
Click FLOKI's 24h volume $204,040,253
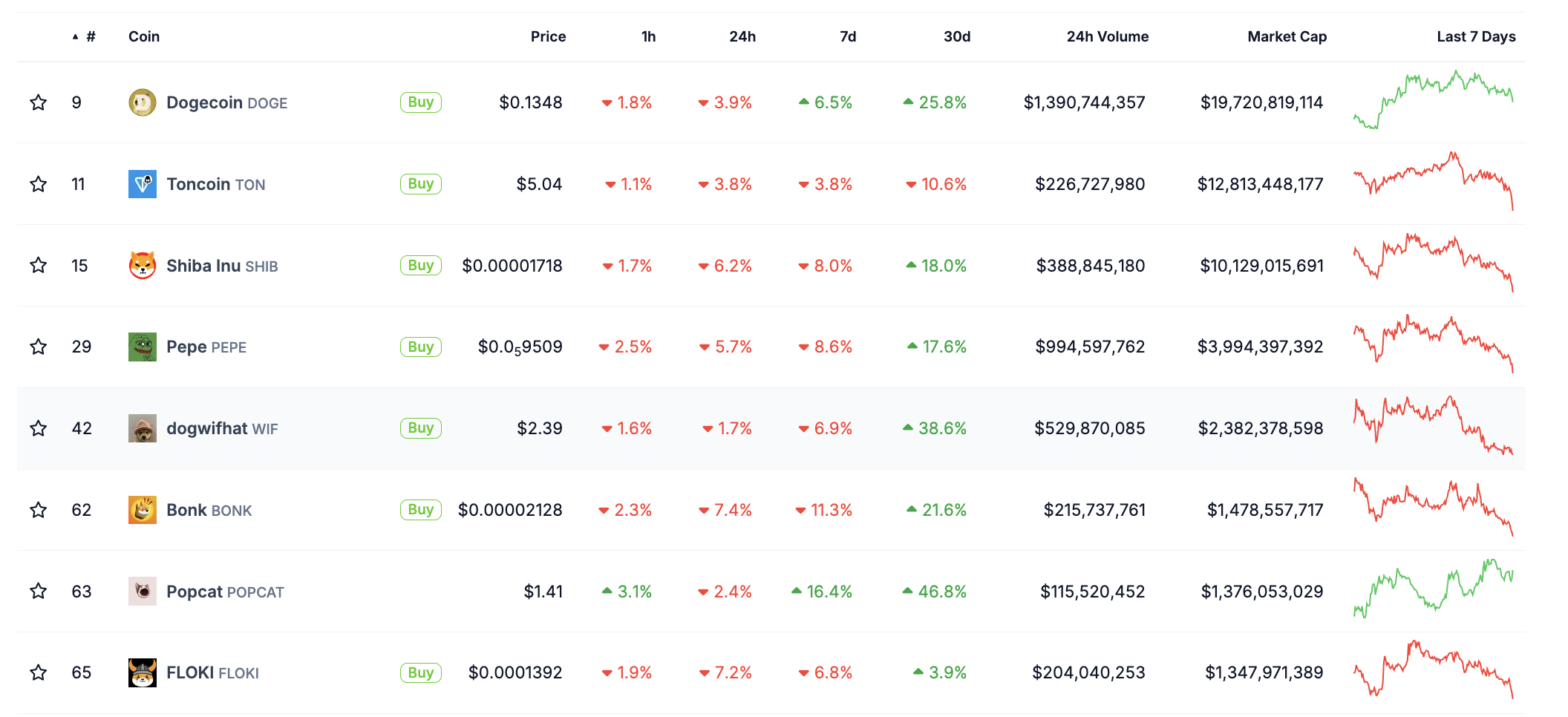[x=1088, y=672]
